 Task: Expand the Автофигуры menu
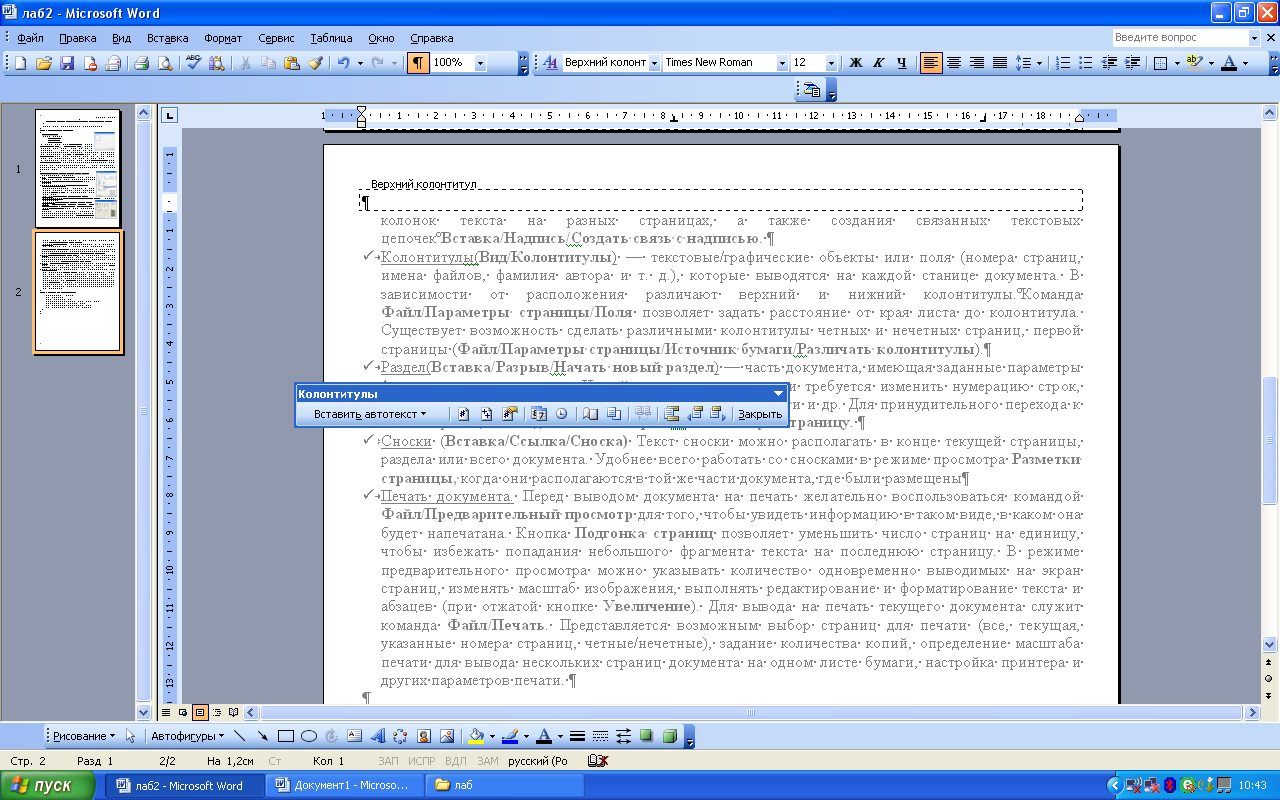pyautogui.click(x=187, y=736)
